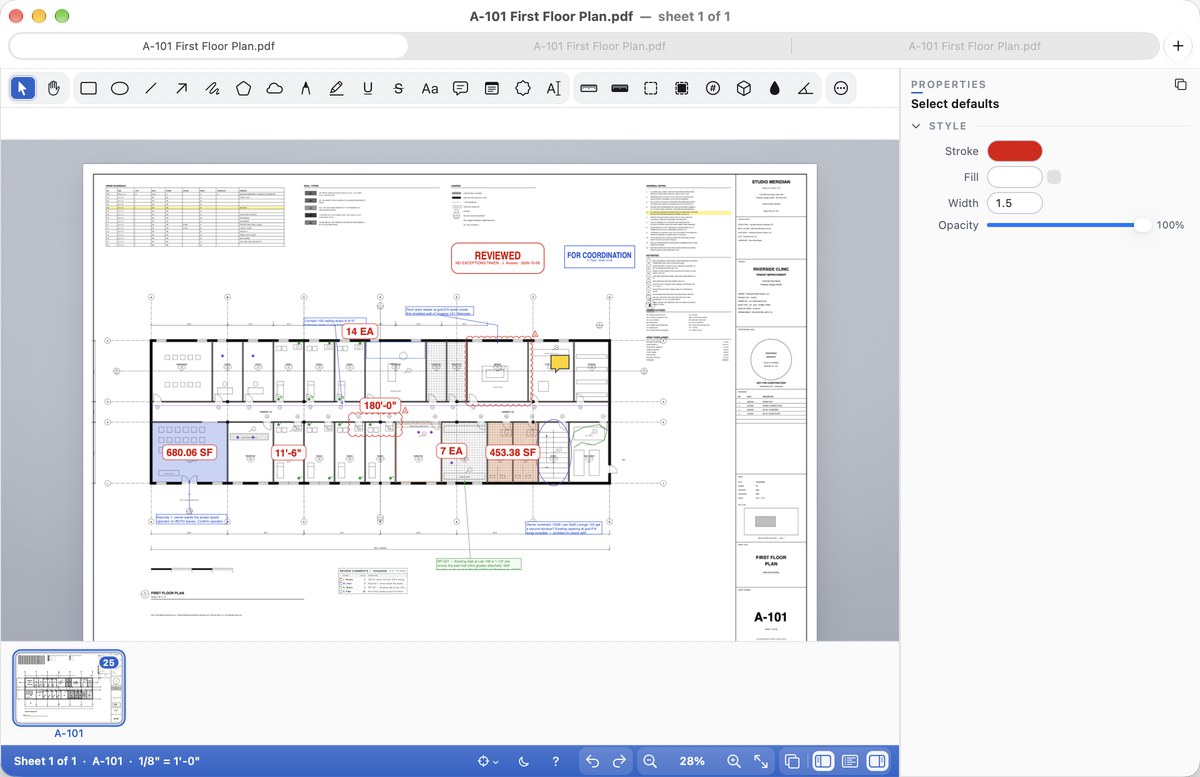
Task: Redo the last action
Action: tap(619, 761)
